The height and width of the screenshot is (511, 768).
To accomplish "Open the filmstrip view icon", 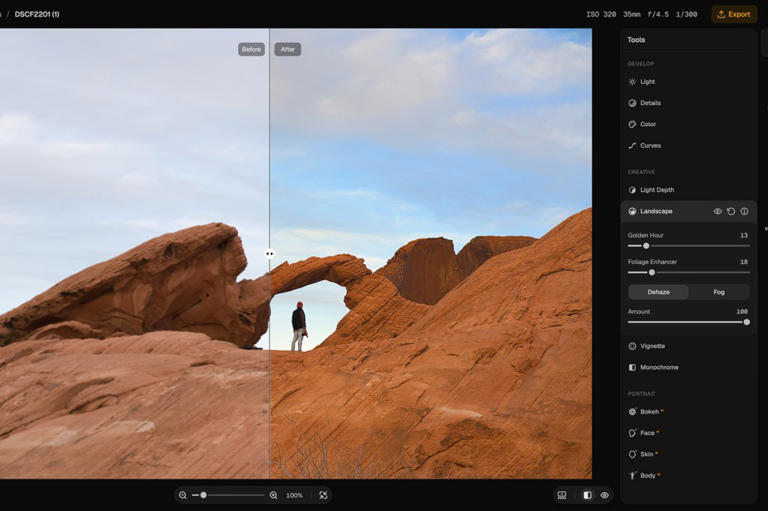I will point(562,495).
